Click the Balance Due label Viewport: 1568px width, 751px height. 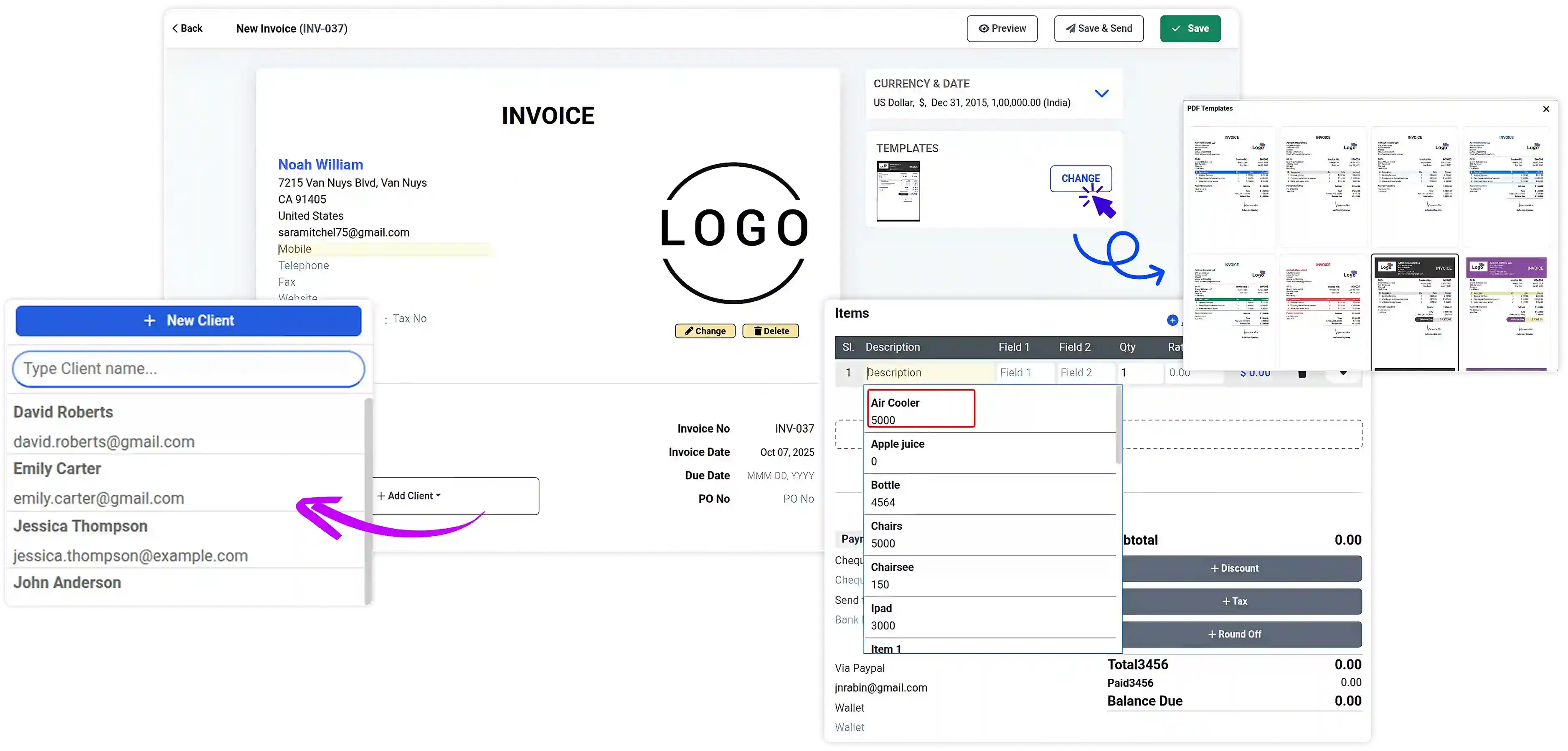1144,701
